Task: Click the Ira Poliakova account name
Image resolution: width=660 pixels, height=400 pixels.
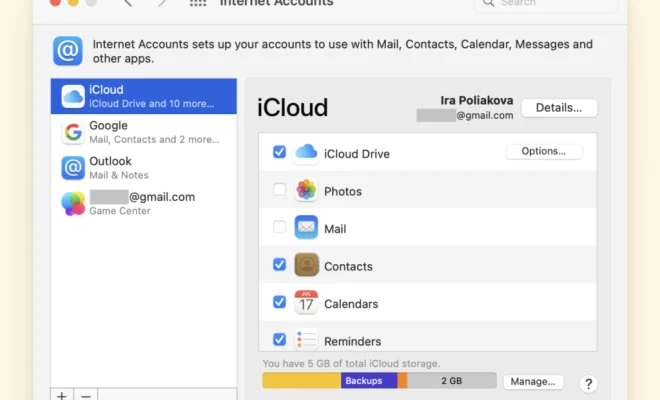Action: pos(476,100)
